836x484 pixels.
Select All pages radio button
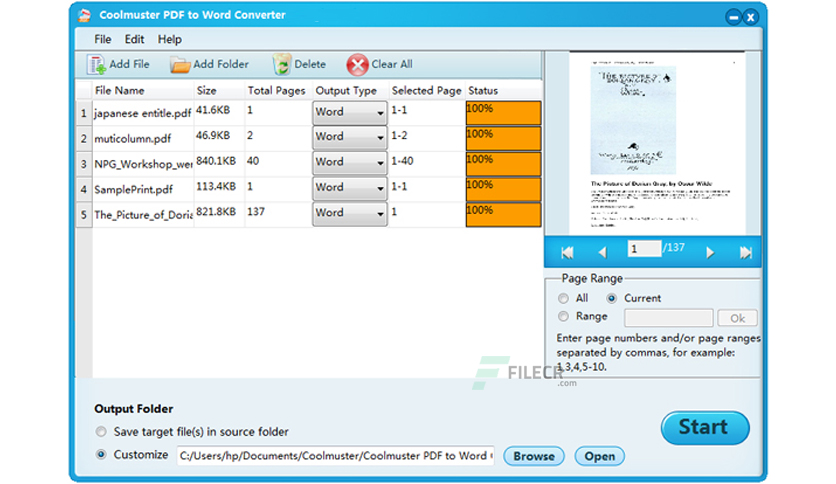[563, 299]
